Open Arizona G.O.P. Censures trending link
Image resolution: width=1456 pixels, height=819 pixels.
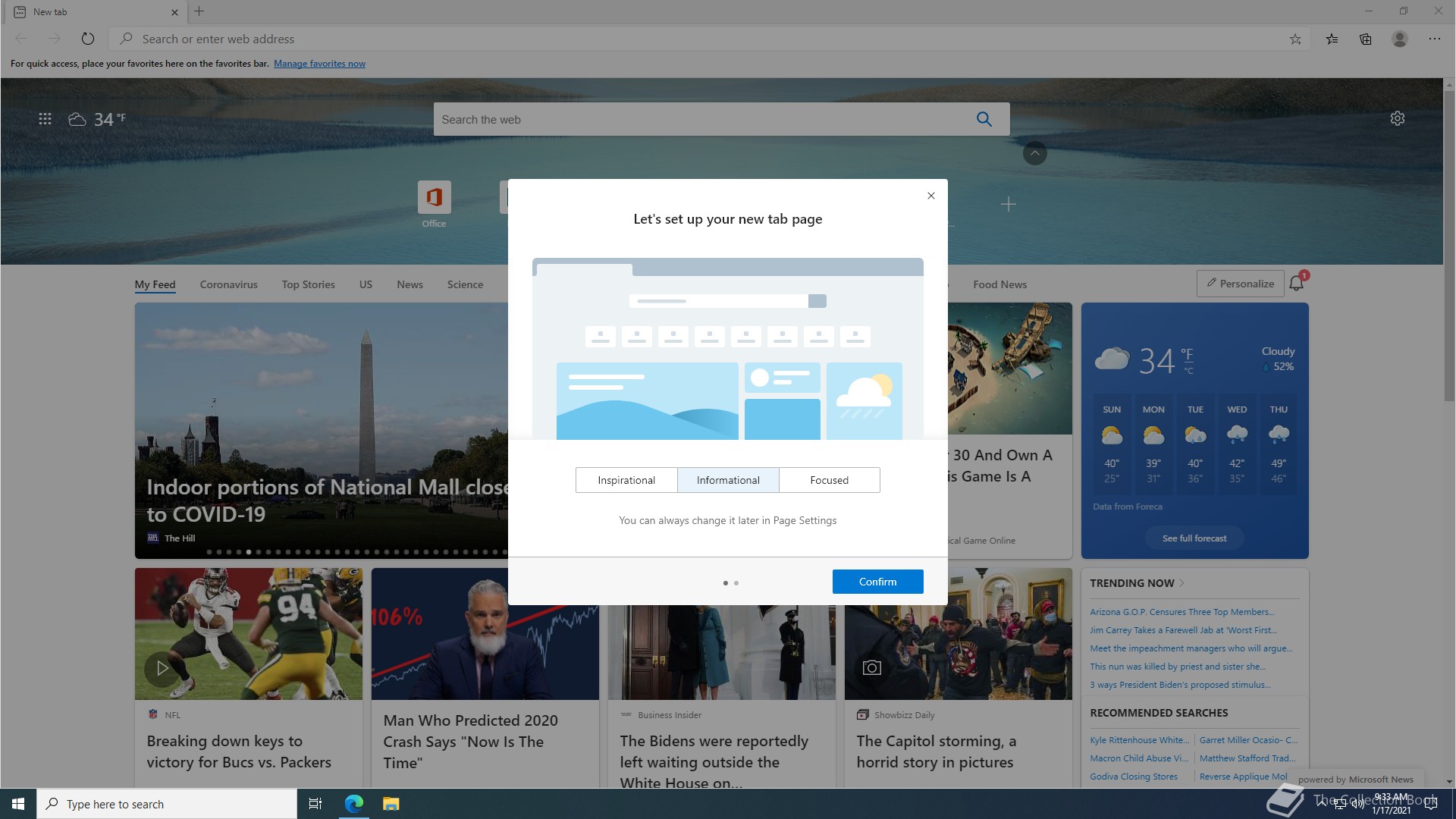tap(1182, 612)
